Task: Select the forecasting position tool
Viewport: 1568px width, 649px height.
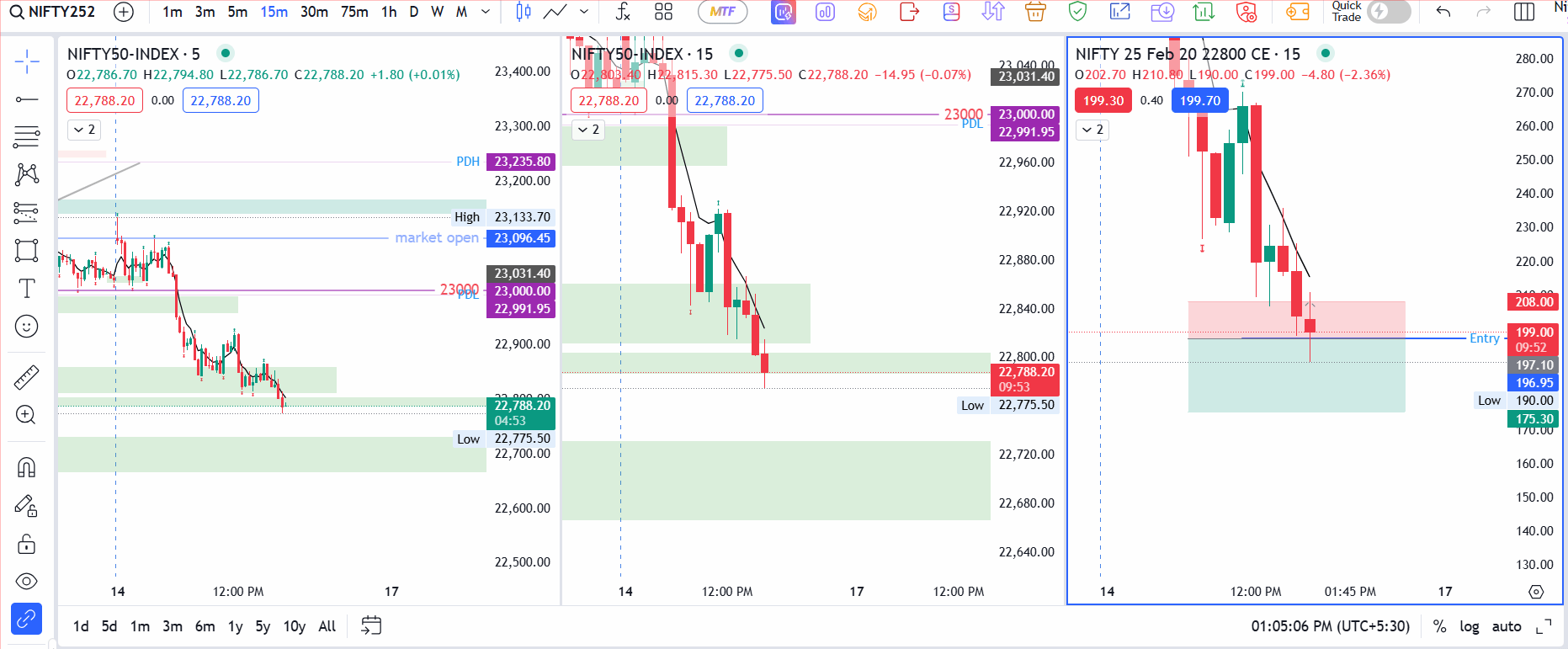Action: coord(27,212)
